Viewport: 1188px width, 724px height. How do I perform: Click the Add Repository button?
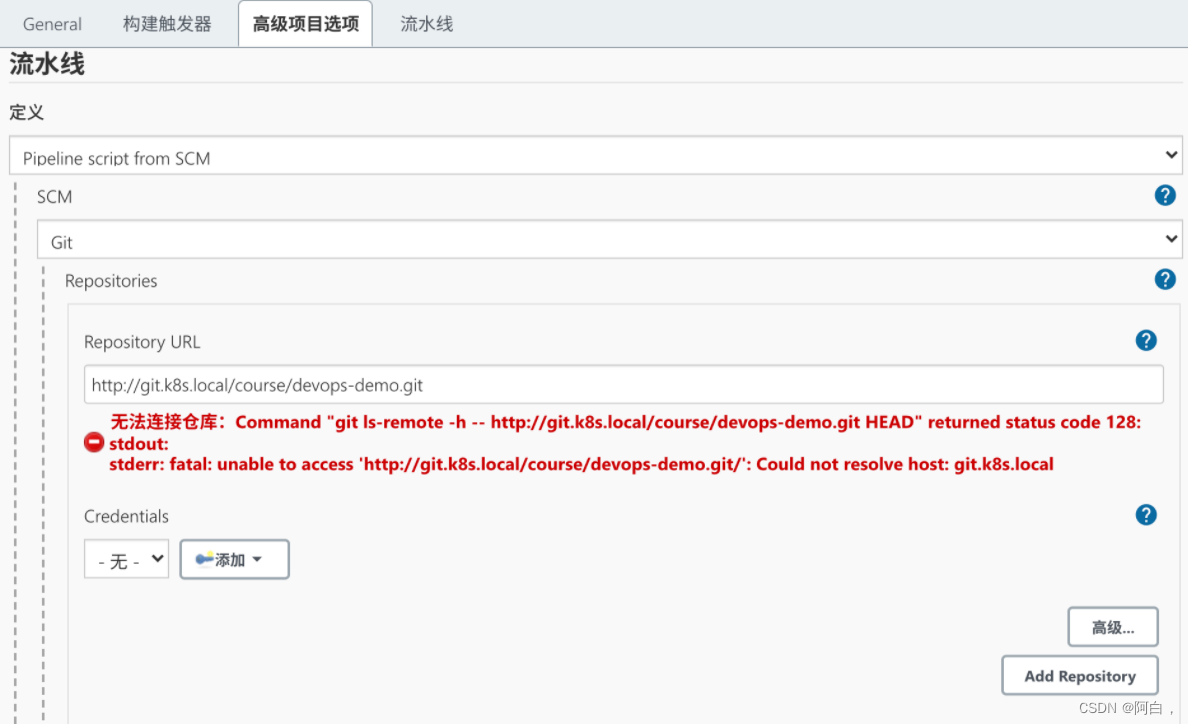coord(1080,676)
